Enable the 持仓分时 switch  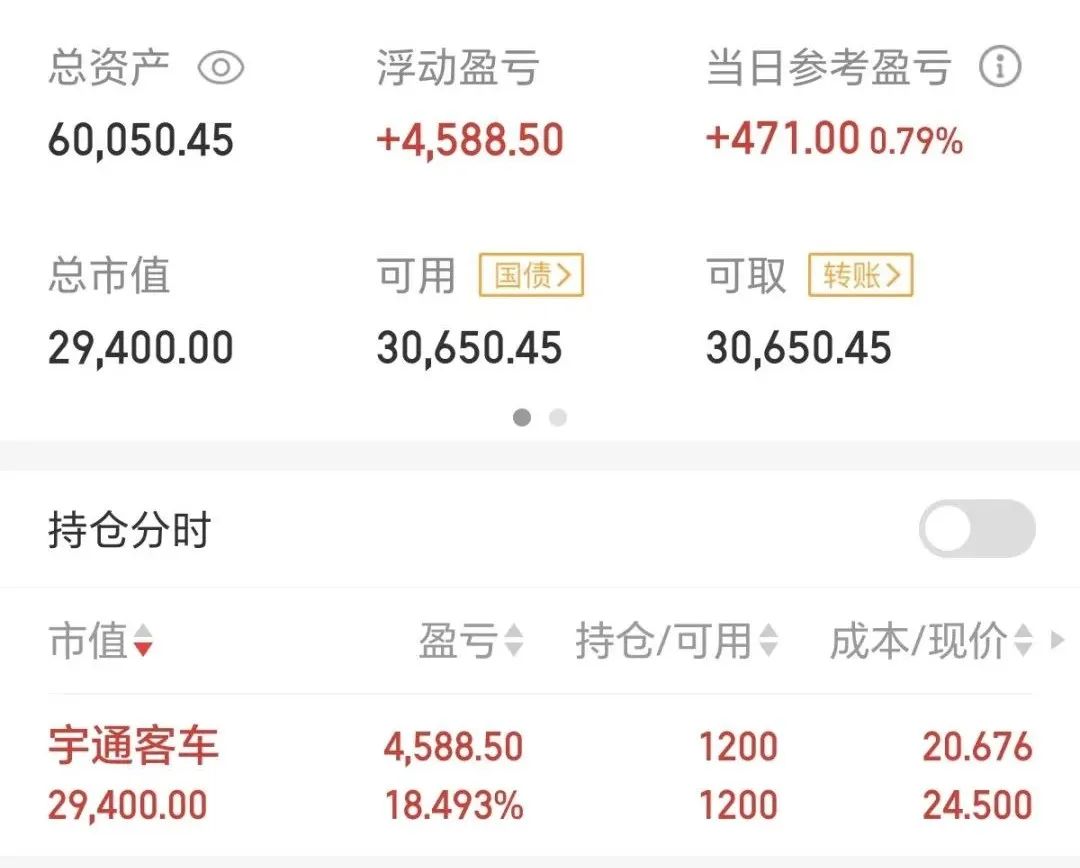977,529
